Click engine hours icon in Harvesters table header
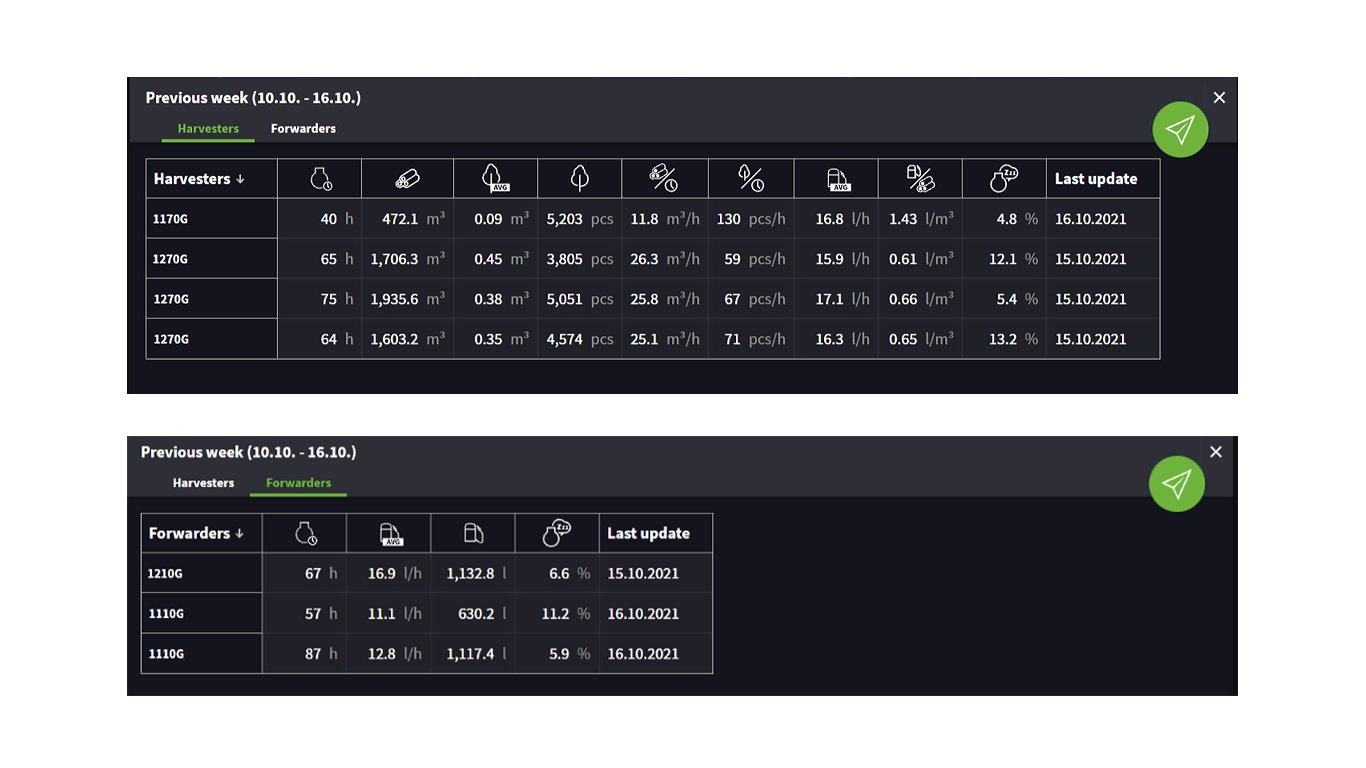Viewport: 1366px width, 768px height. (320, 179)
